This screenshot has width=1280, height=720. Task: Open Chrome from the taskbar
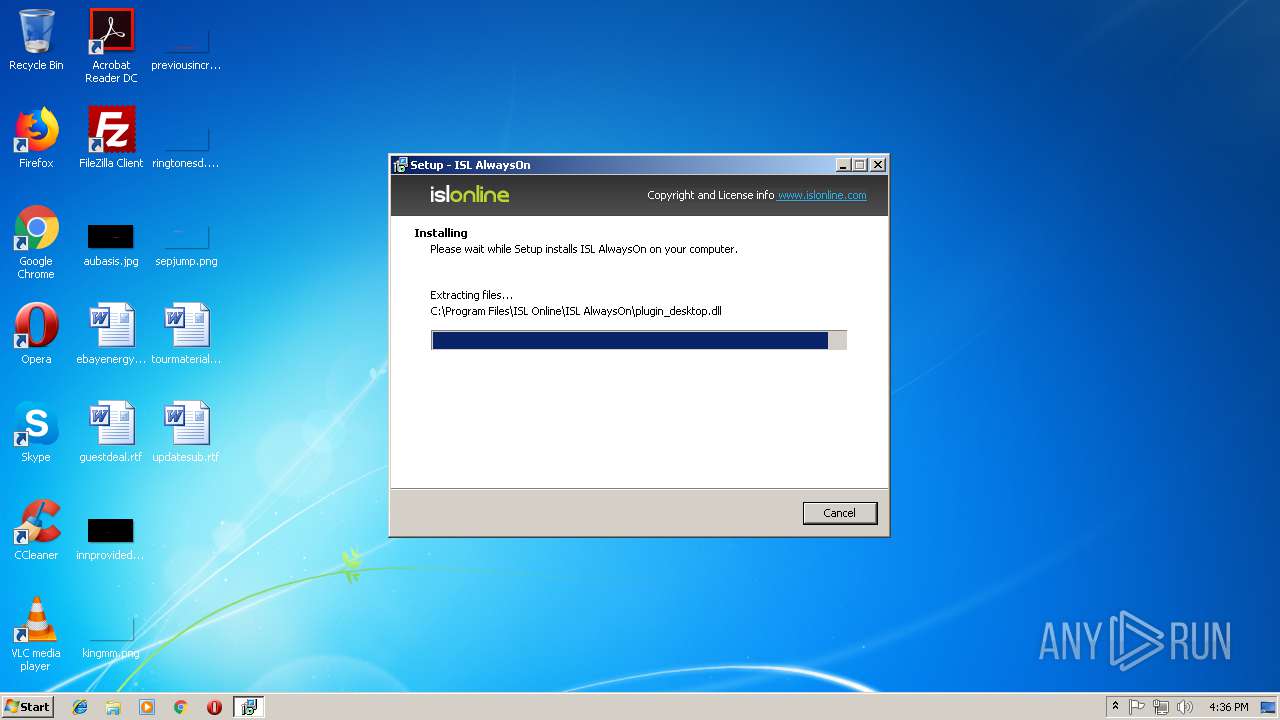pos(180,707)
